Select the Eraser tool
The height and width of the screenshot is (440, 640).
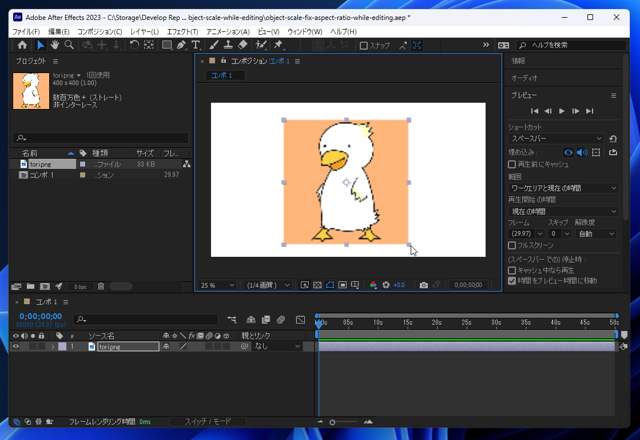(x=243, y=45)
